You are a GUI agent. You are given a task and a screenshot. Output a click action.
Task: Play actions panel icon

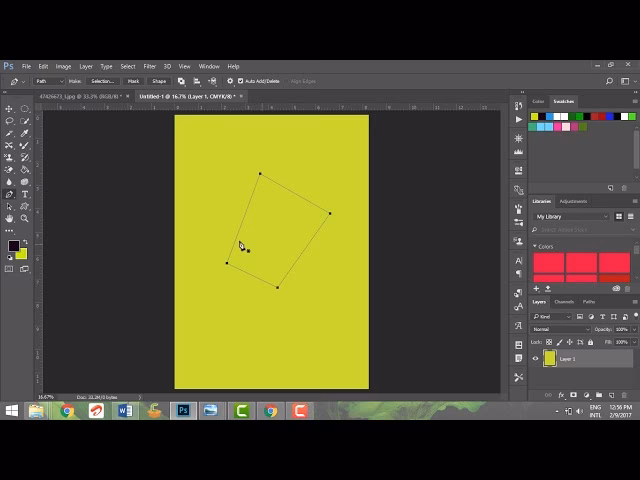[518, 120]
